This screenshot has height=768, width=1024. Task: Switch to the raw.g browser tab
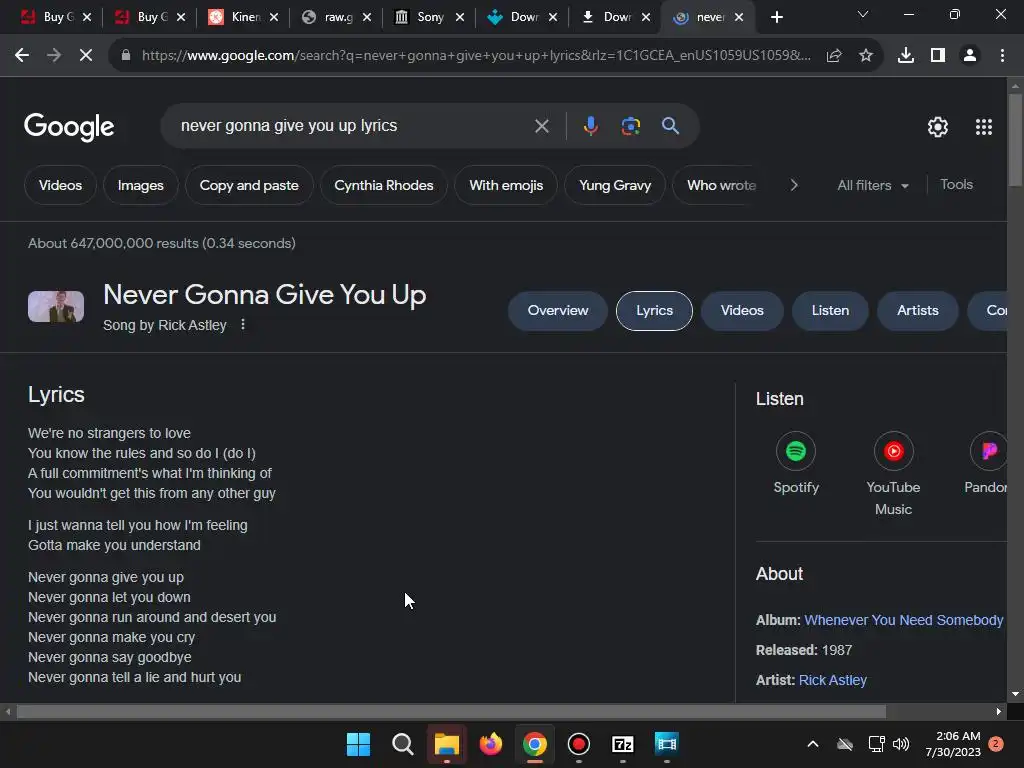coord(336,18)
